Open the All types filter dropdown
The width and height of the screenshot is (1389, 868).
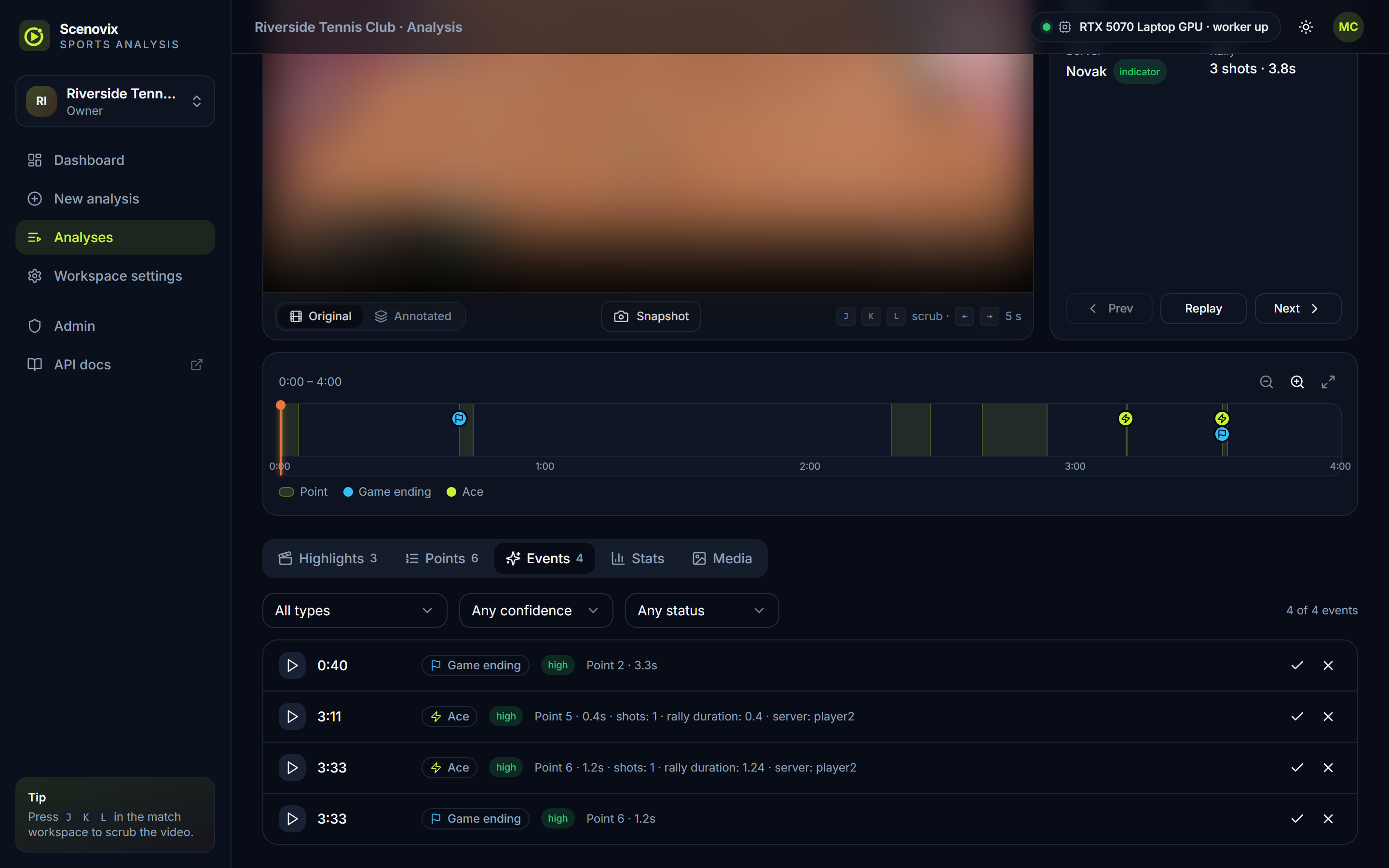tap(354, 610)
